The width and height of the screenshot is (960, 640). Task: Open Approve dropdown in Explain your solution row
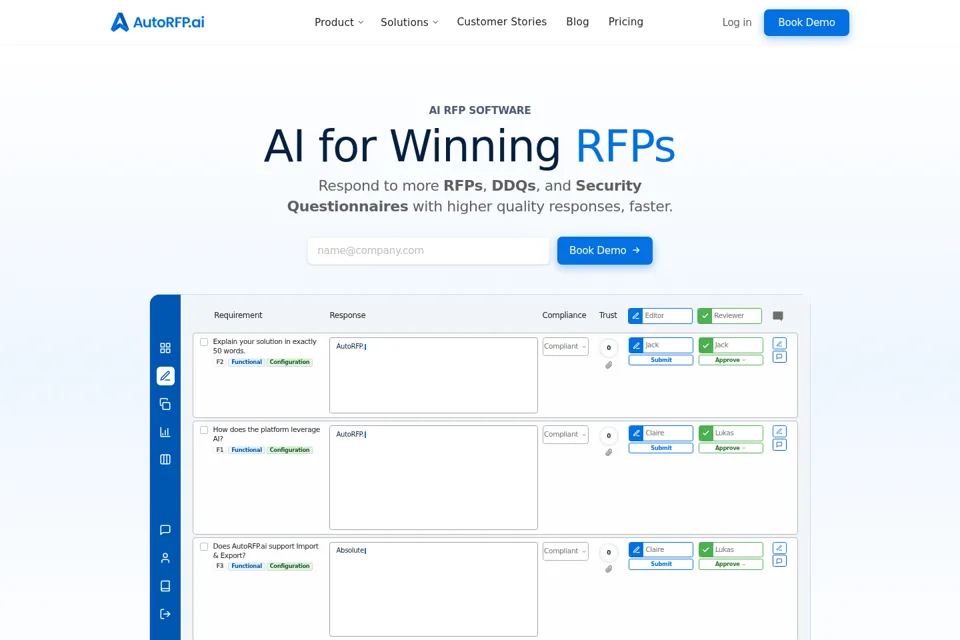(730, 360)
